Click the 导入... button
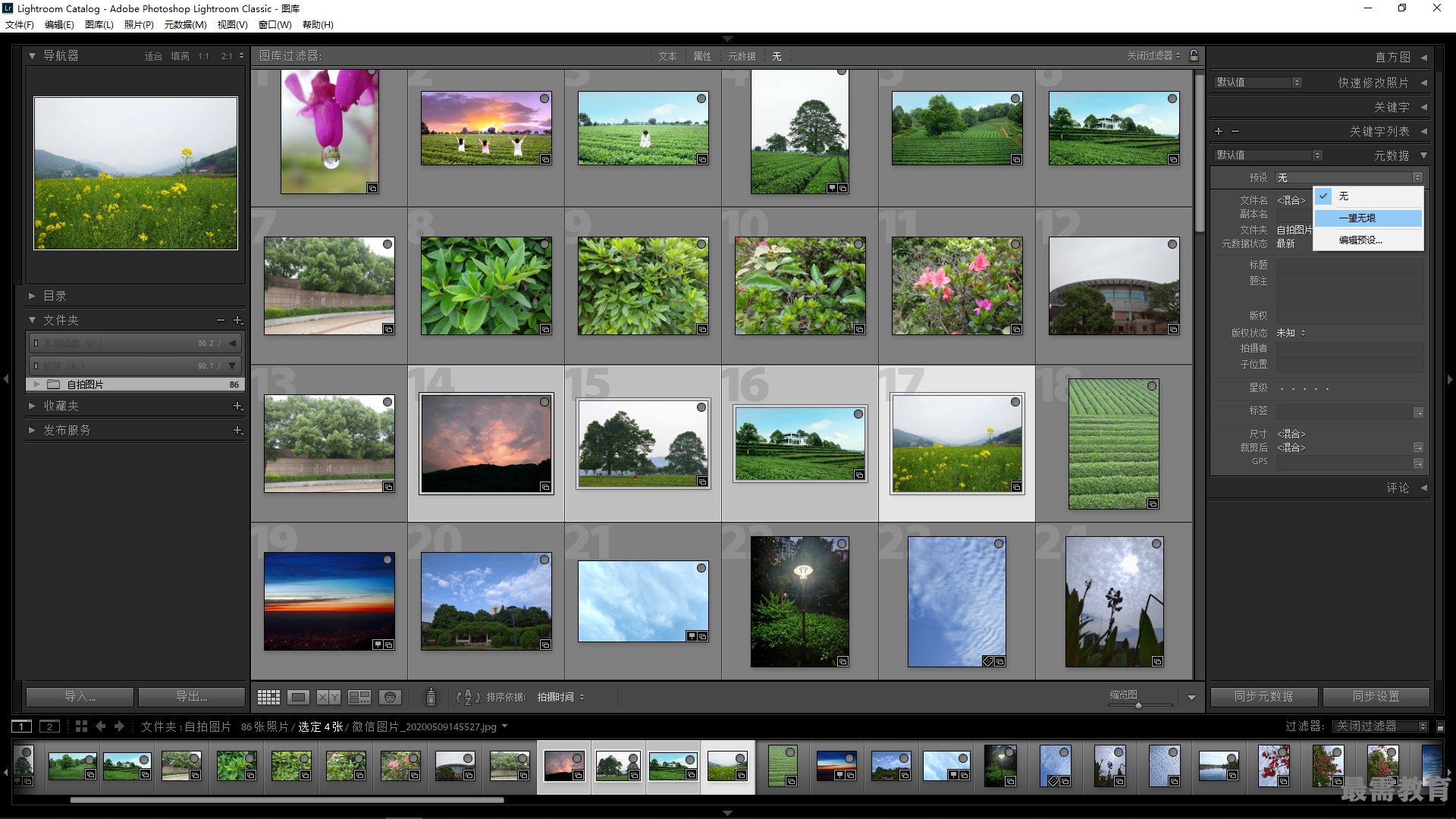Viewport: 1456px width, 819px height. point(80,697)
